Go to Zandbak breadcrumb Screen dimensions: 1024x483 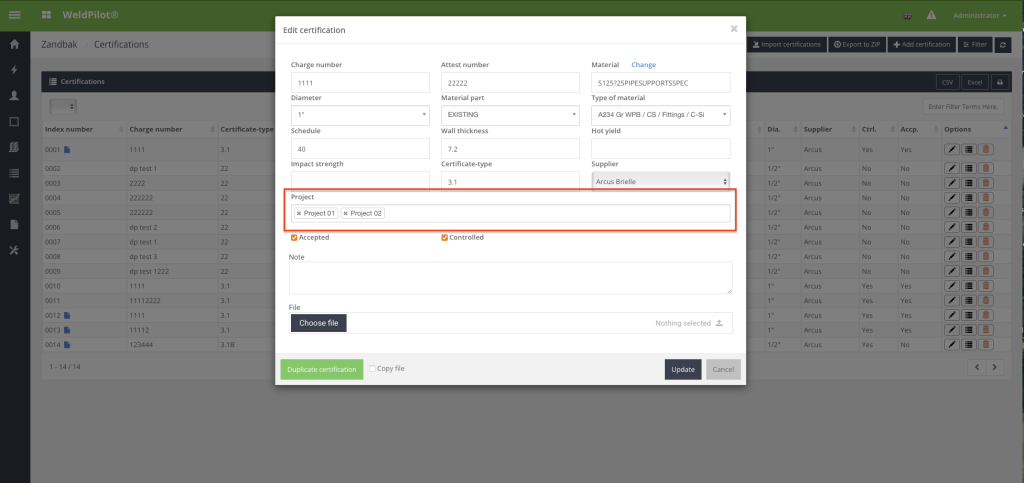click(61, 45)
